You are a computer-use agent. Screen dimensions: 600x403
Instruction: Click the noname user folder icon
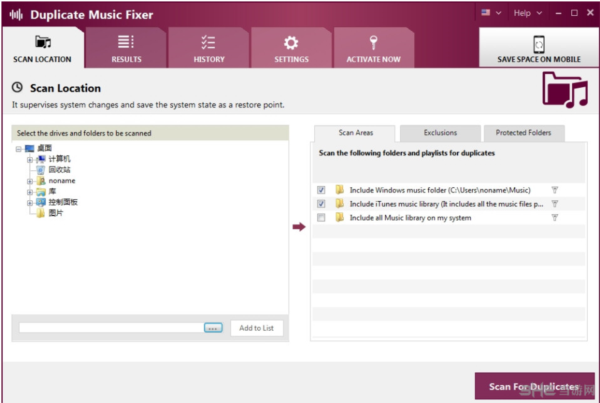(x=41, y=181)
